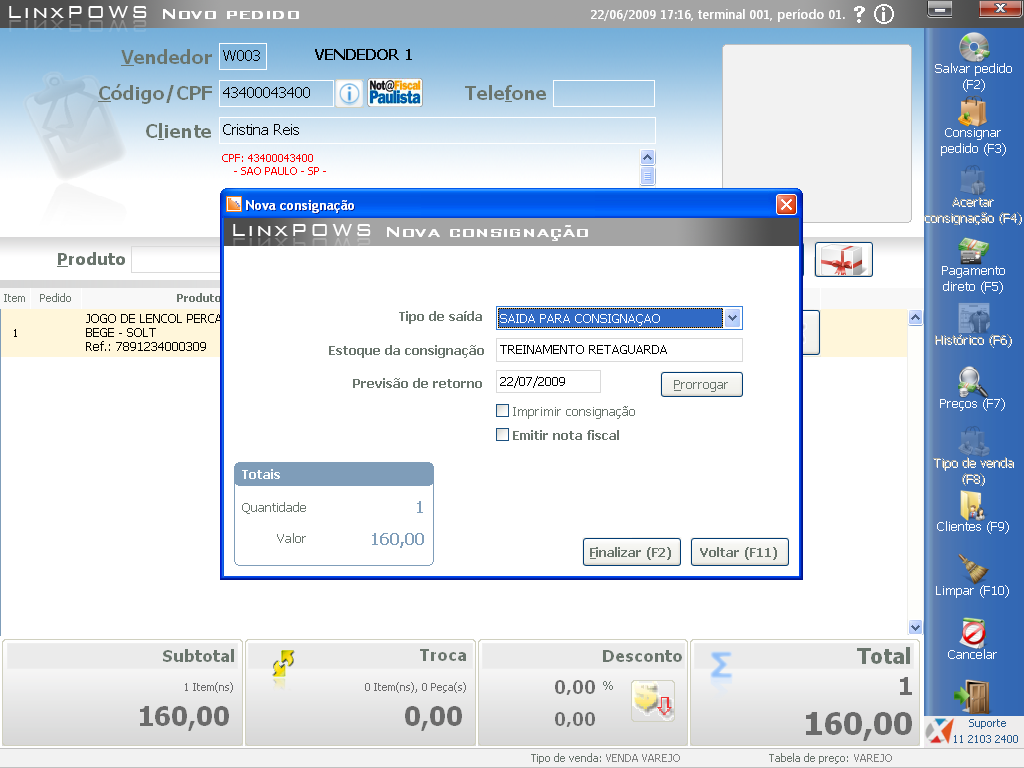Click the Nota Fiscal Paulista icon

pyautogui.click(x=394, y=93)
